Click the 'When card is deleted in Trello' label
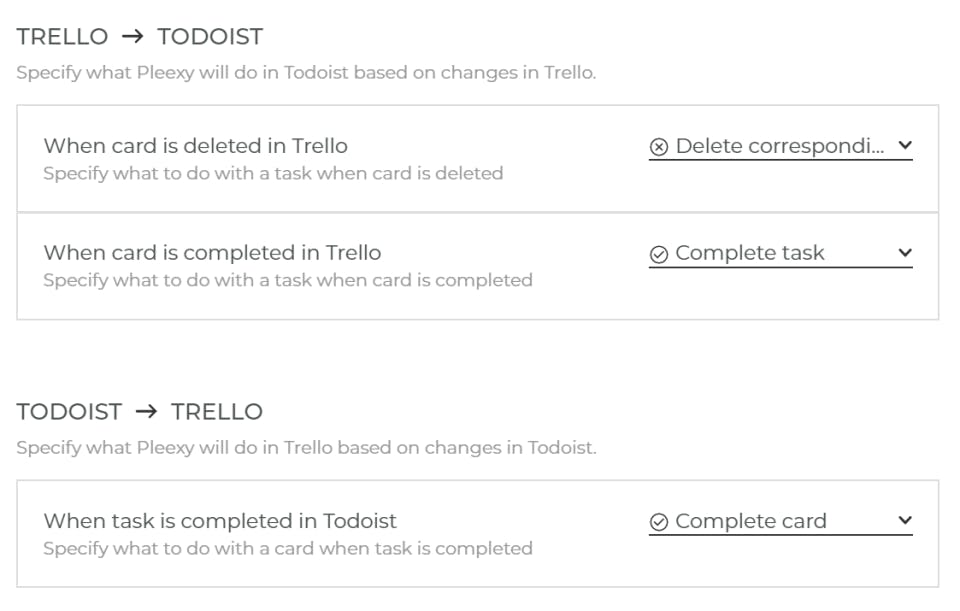 pyautogui.click(x=196, y=146)
